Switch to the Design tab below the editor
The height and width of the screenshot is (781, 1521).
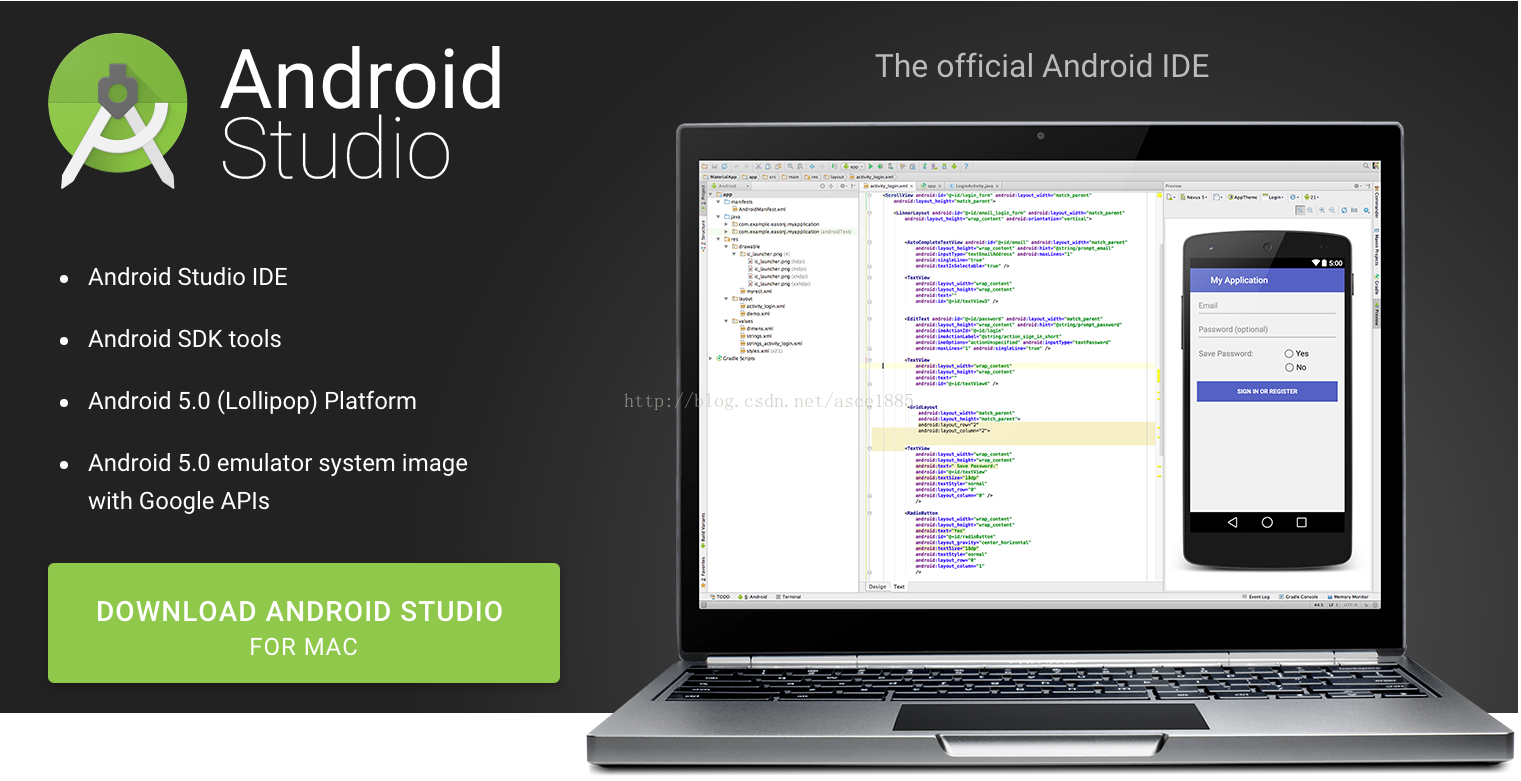click(877, 587)
